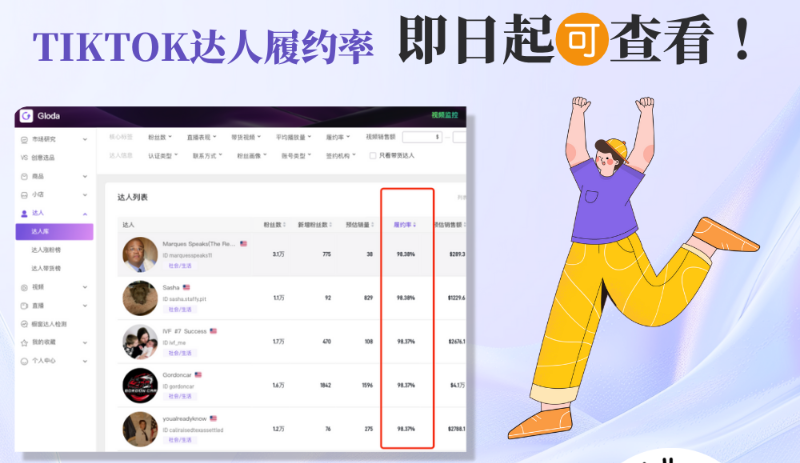The image size is (800, 463).
Task: Open Marques Speaks creator name link
Action: click(x=199, y=244)
